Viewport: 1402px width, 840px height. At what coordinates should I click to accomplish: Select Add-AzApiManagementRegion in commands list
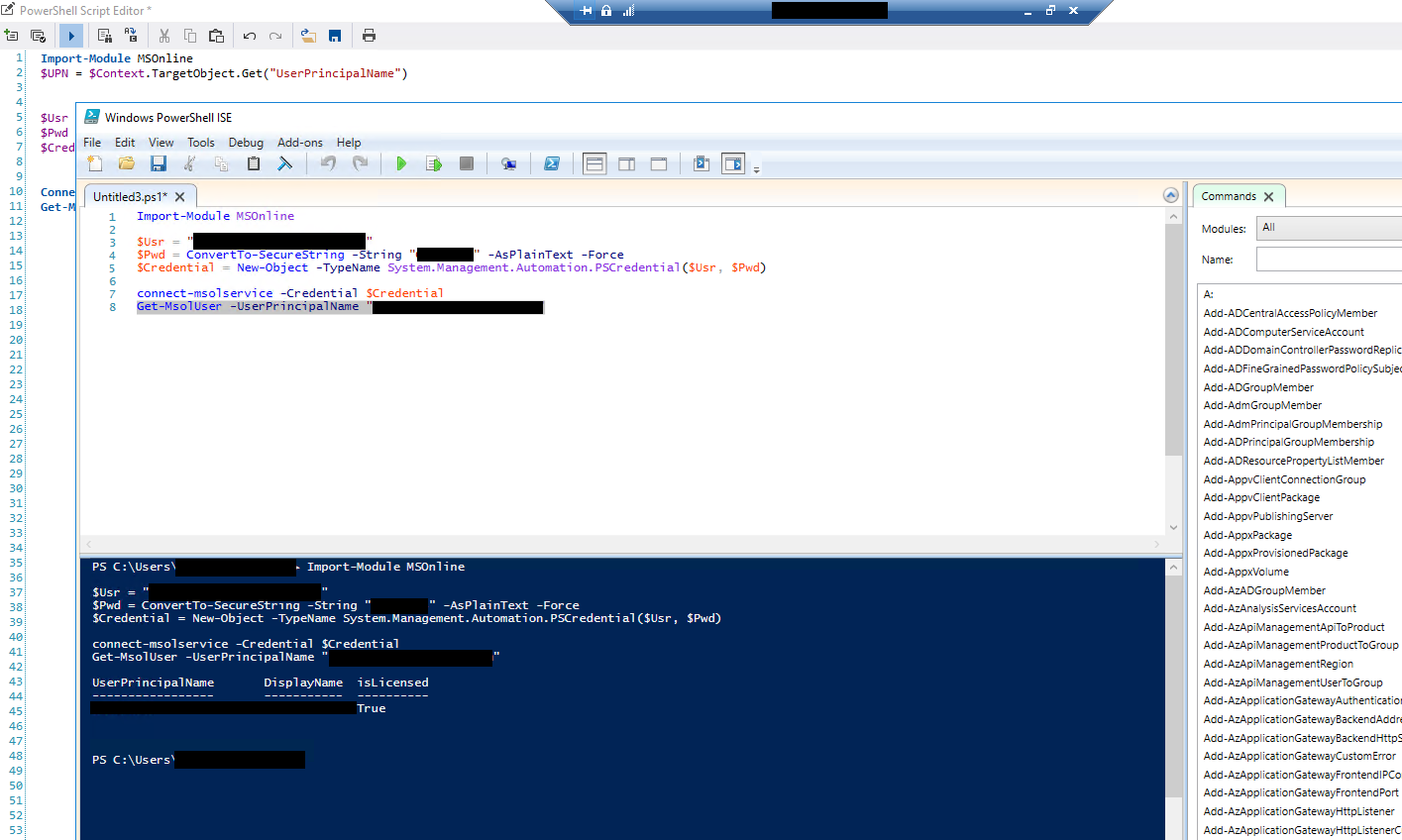click(1278, 664)
